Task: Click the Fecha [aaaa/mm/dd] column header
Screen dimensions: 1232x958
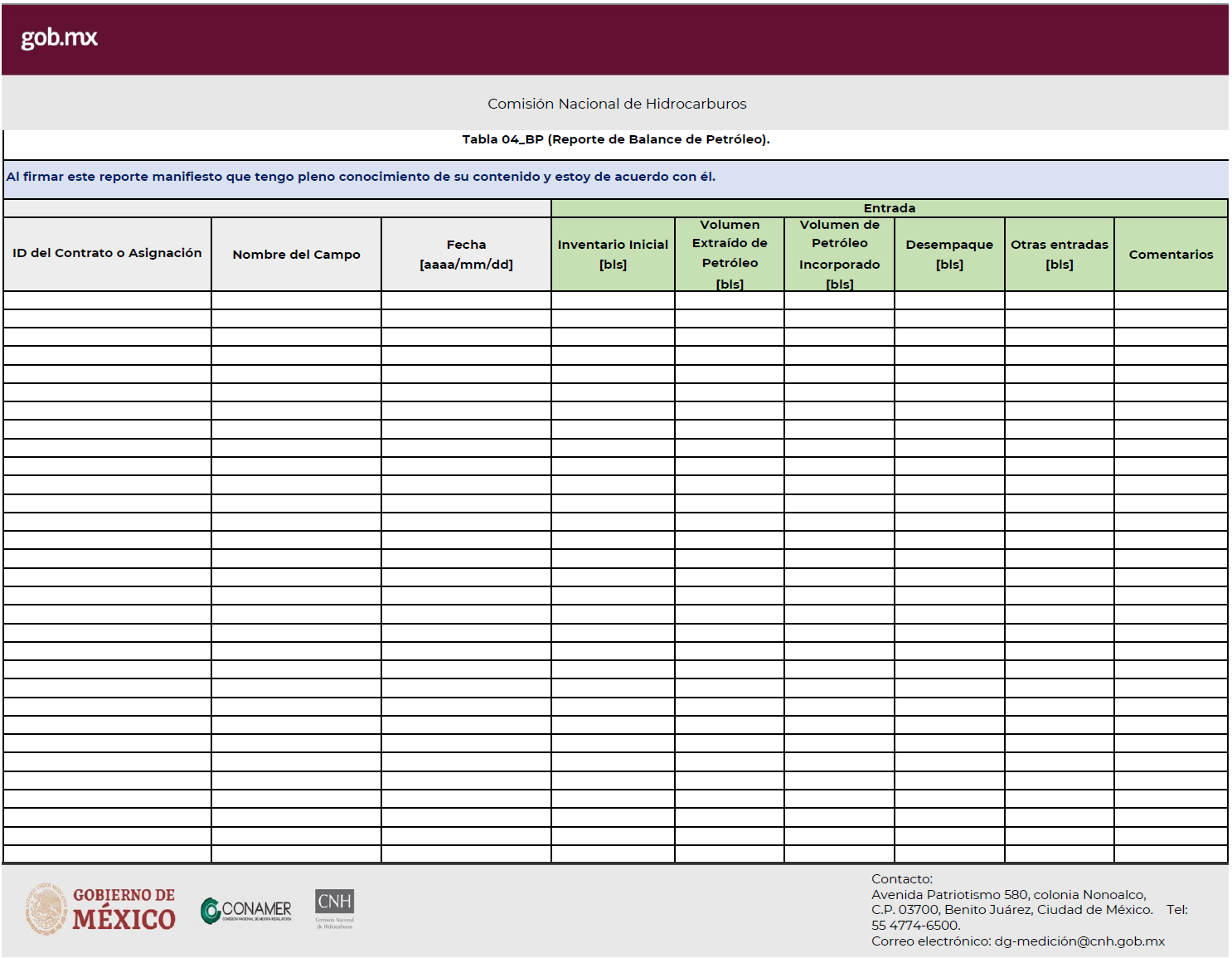Action: click(x=466, y=255)
